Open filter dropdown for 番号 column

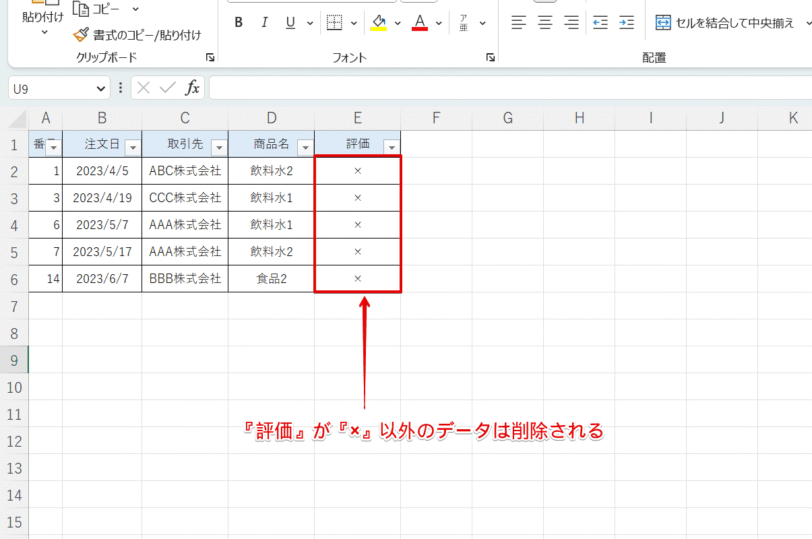tap(53, 148)
